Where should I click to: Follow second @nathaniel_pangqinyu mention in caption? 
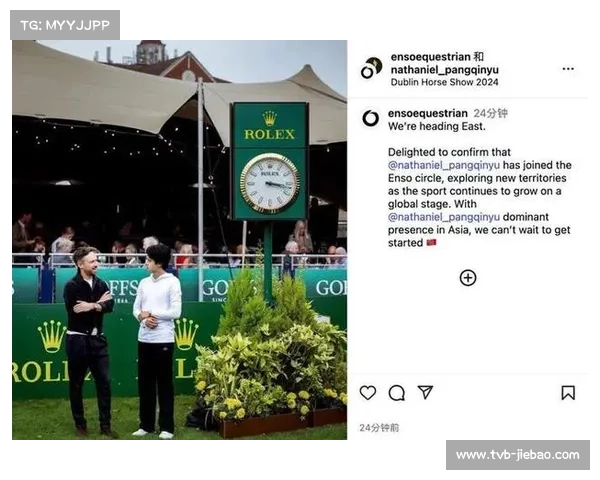coord(443,217)
